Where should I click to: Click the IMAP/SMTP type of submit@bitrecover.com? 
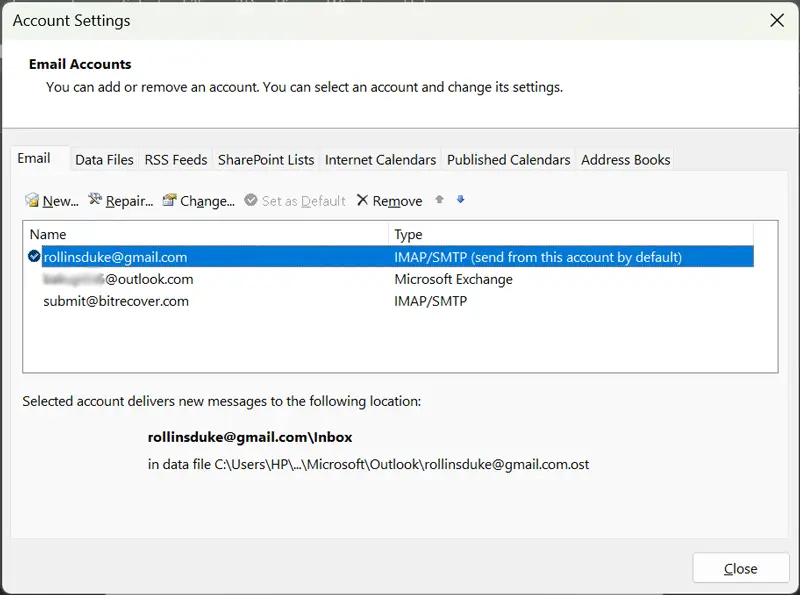(431, 301)
